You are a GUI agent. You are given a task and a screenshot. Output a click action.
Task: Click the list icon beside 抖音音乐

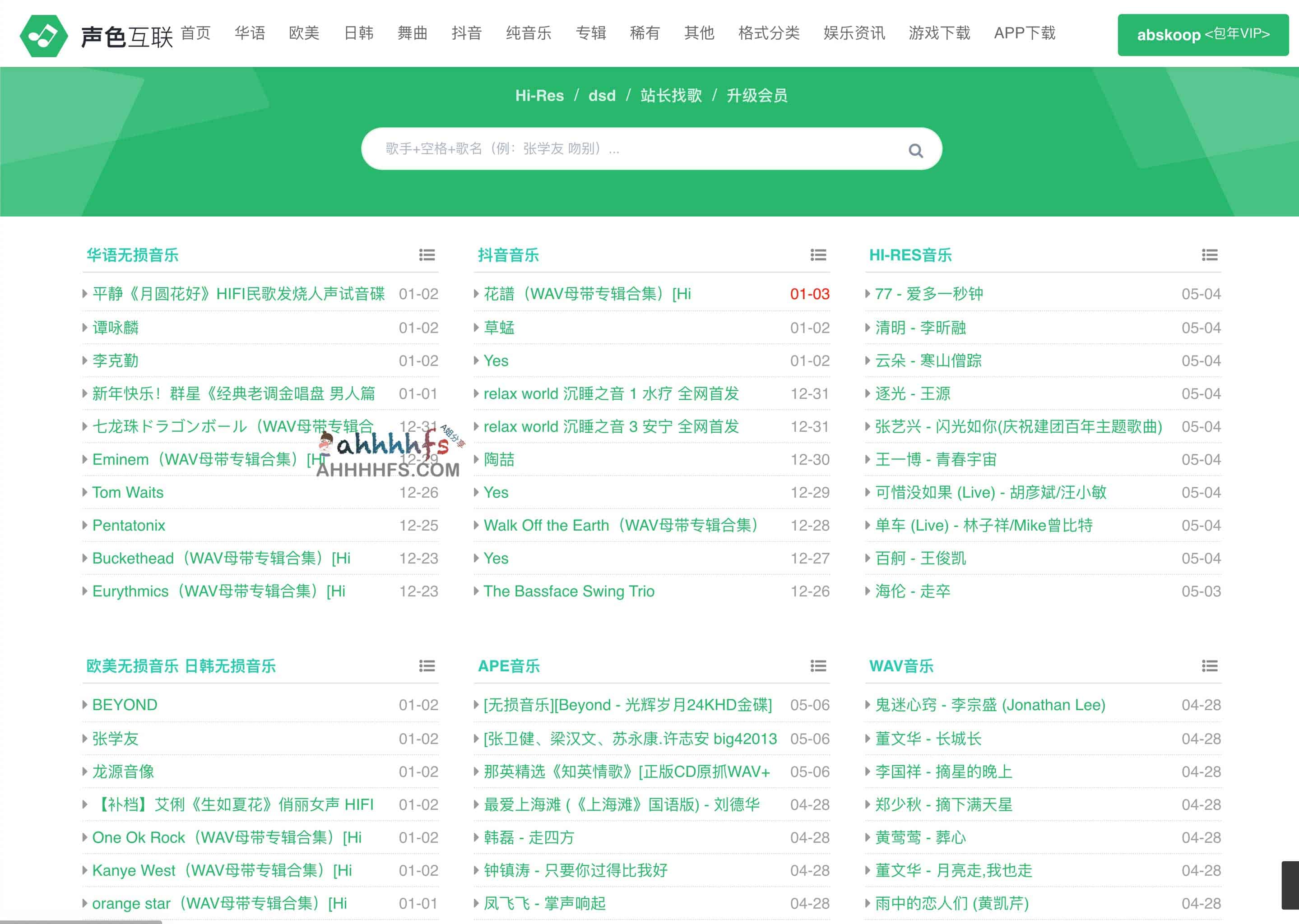coord(818,255)
